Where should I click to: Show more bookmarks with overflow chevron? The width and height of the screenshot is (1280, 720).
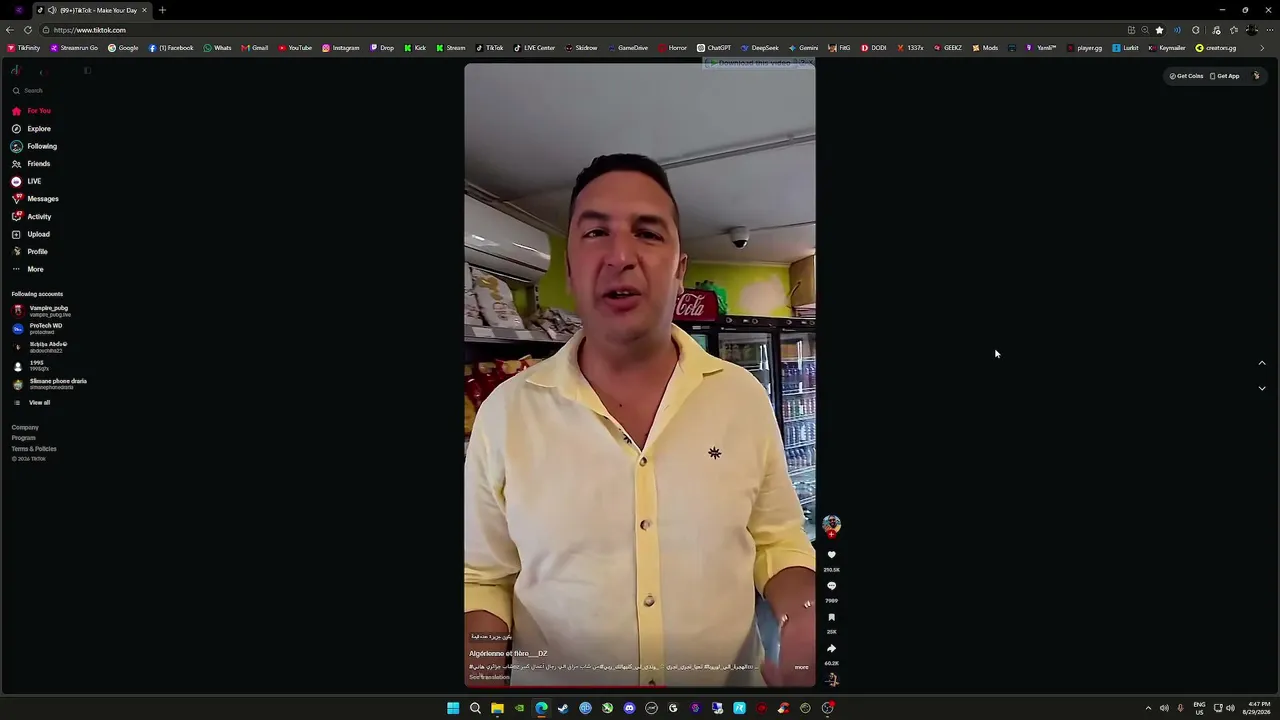[x=1262, y=48]
